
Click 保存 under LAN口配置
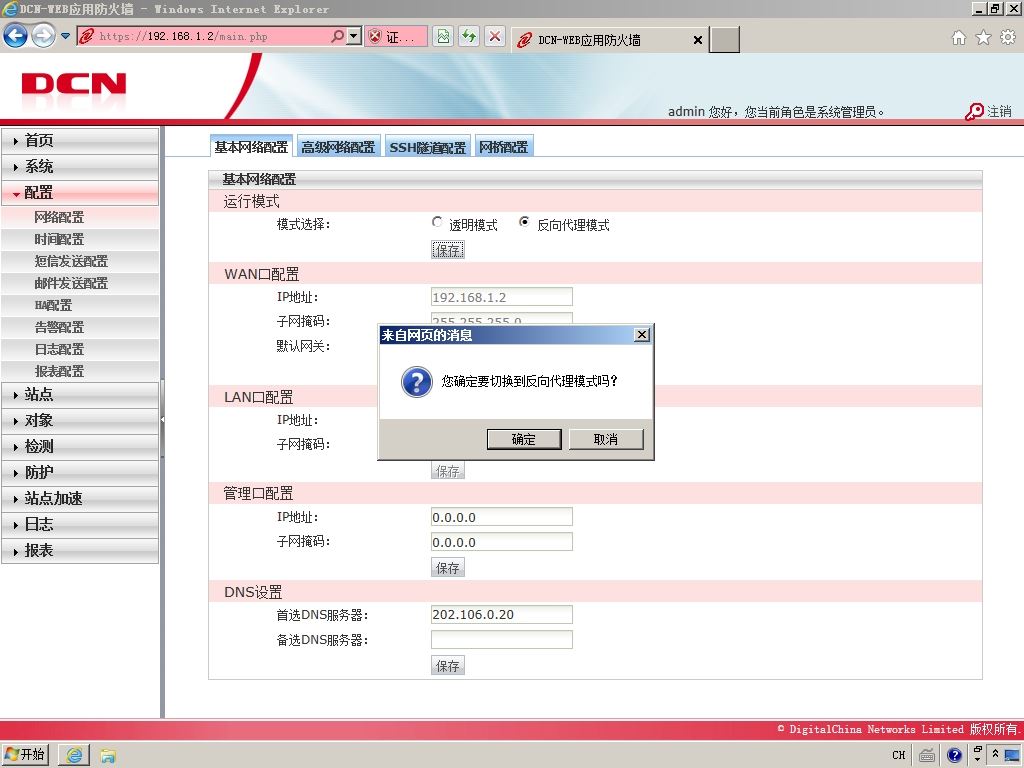coord(448,470)
